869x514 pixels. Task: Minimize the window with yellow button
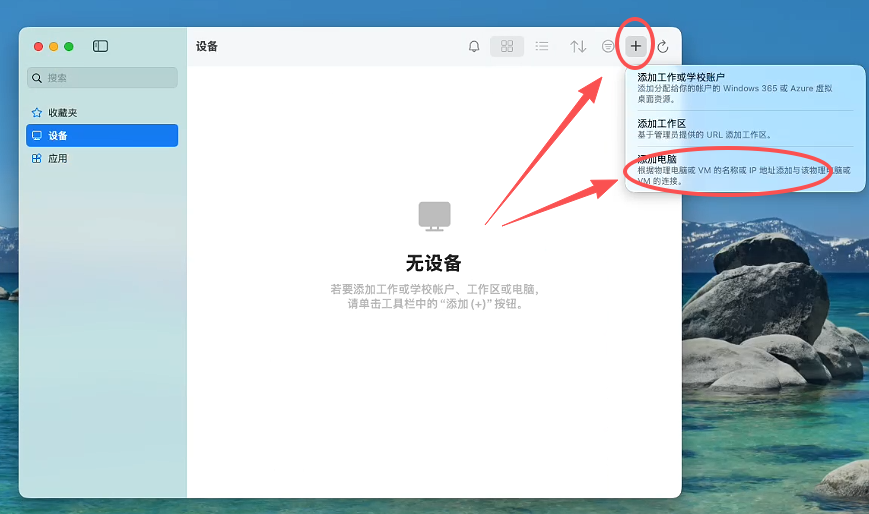tap(54, 46)
